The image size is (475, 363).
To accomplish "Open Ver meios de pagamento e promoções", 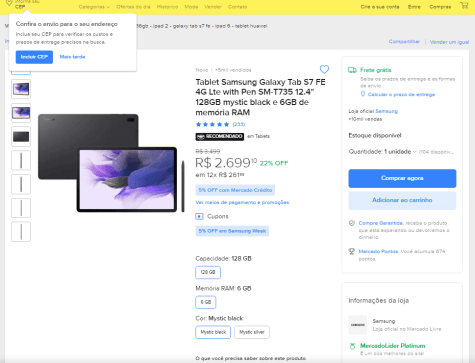I will 242,202.
